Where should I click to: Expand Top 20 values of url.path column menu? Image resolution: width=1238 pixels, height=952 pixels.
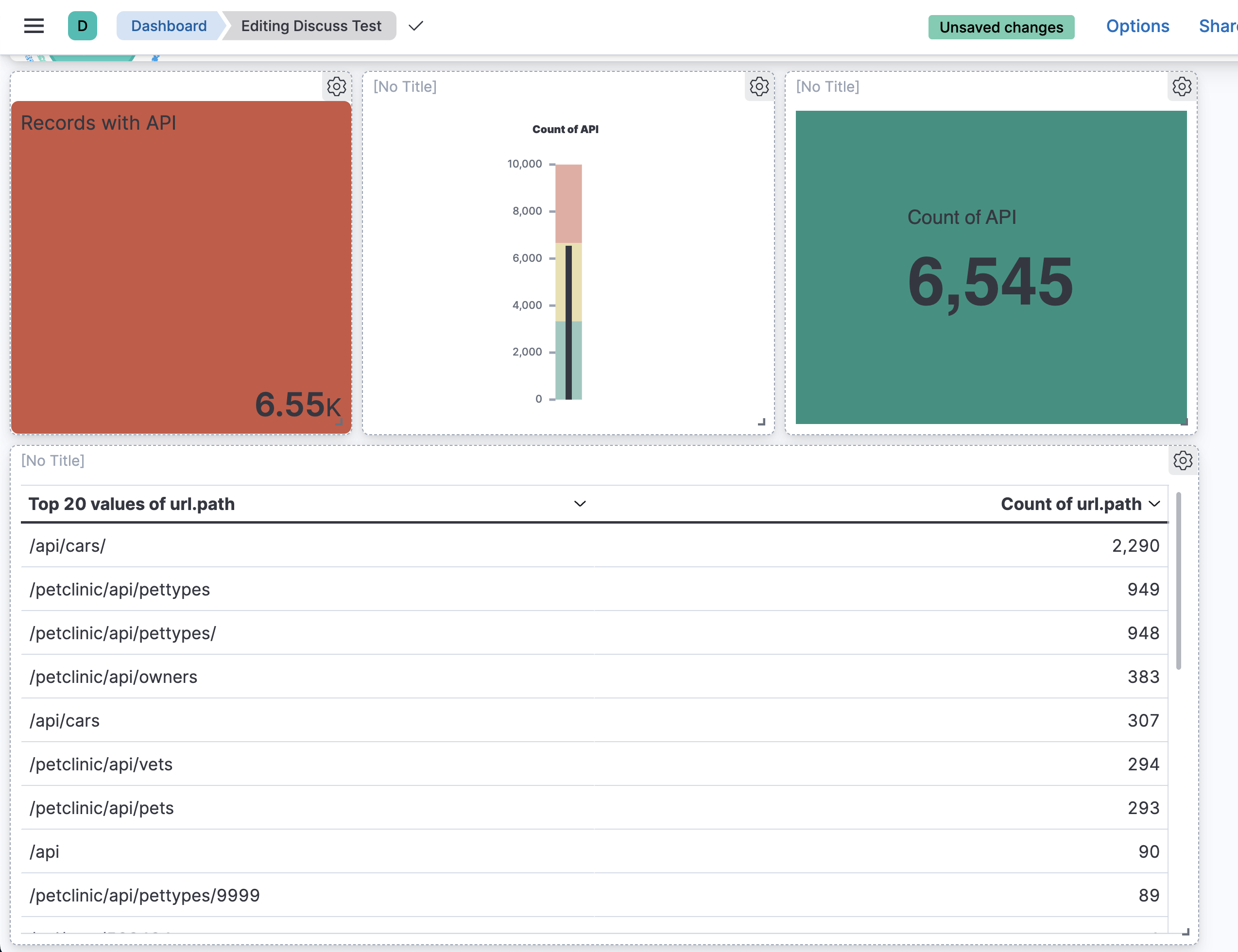[579, 504]
